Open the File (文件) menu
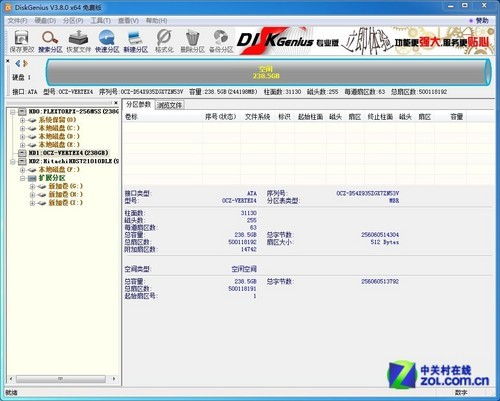The image size is (500, 401). (17, 21)
